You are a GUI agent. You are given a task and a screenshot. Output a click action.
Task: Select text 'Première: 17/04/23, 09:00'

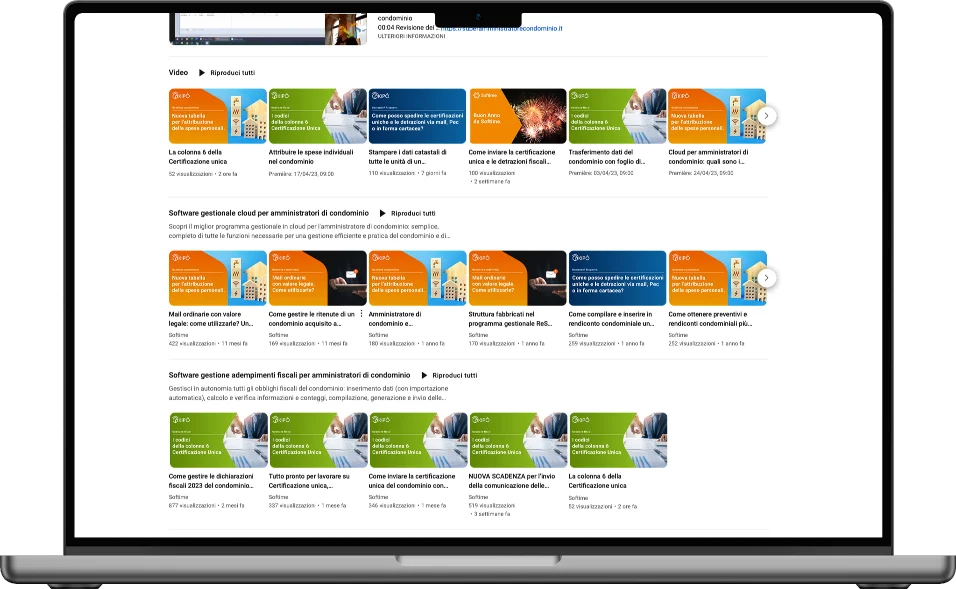tap(301, 174)
